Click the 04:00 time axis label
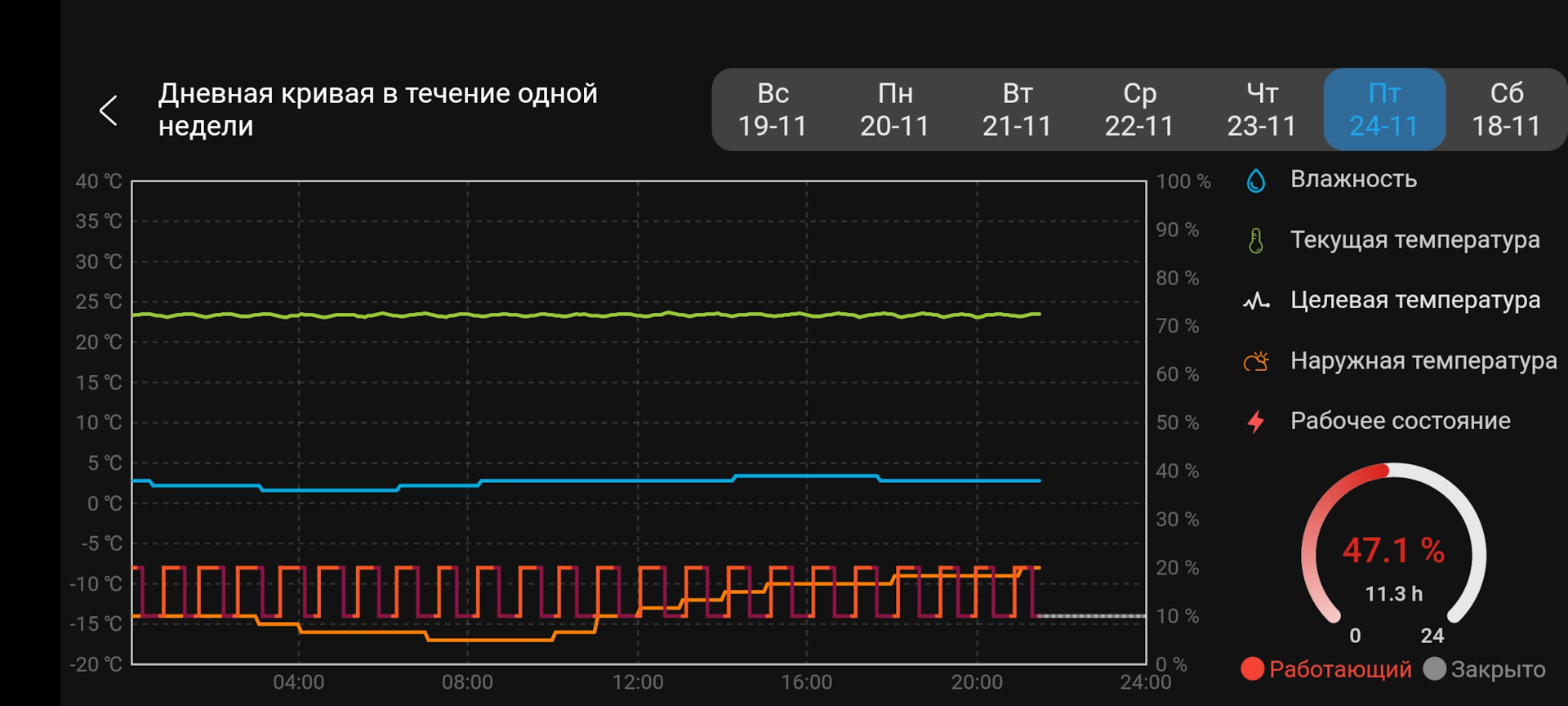This screenshot has width=1568, height=706. (x=299, y=682)
